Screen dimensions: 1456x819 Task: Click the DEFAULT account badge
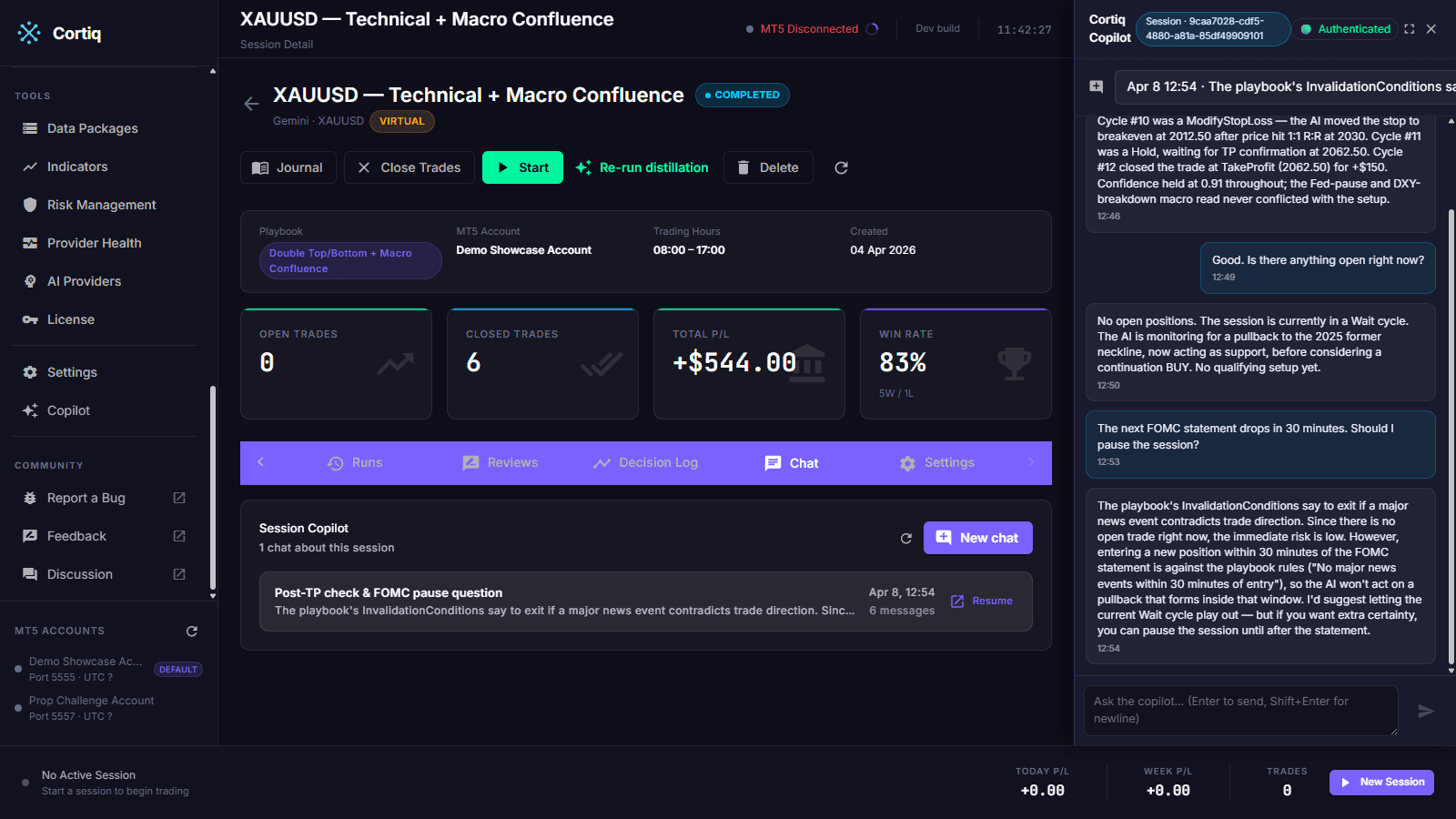[x=177, y=669]
